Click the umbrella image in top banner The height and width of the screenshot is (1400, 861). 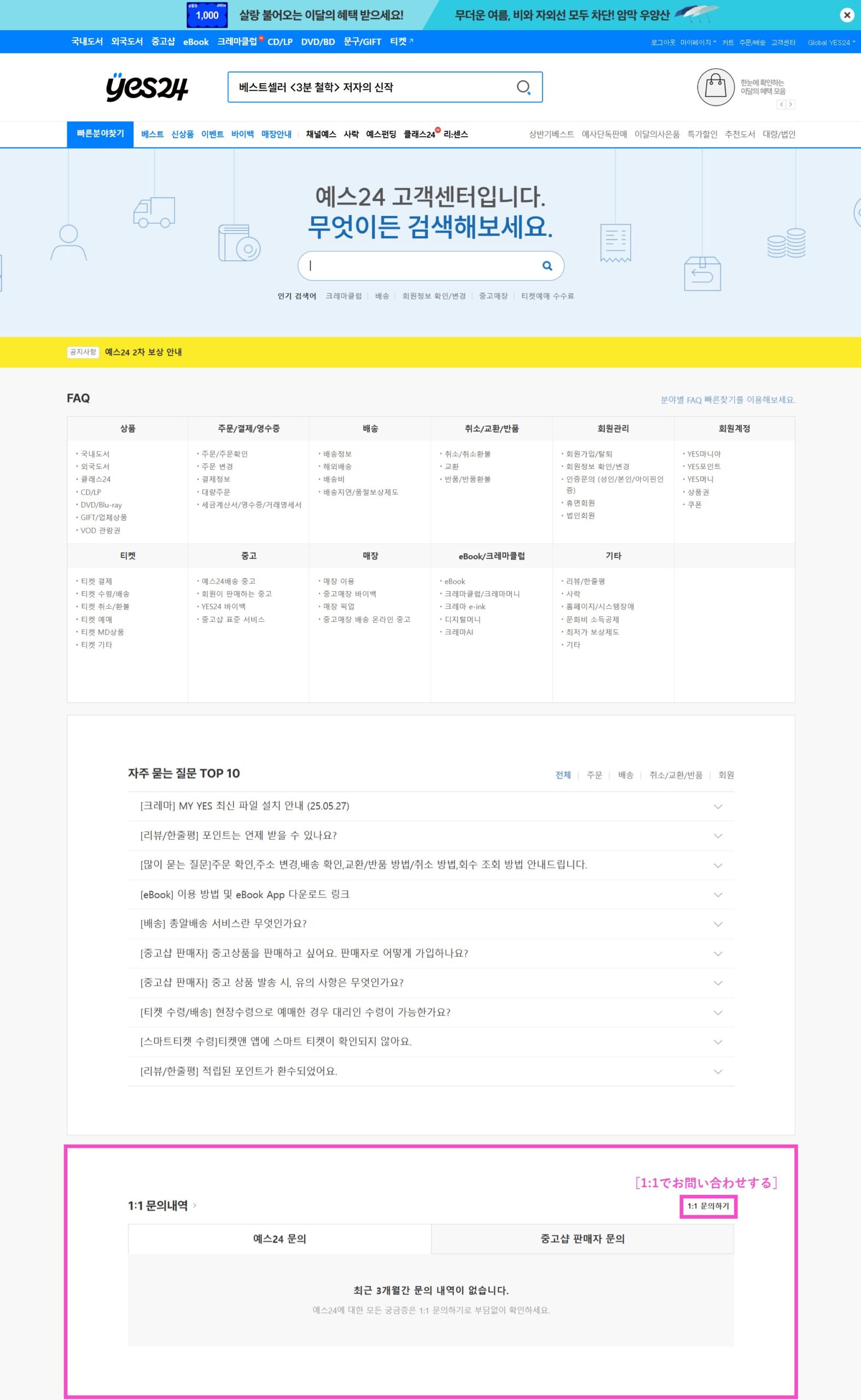(x=696, y=14)
